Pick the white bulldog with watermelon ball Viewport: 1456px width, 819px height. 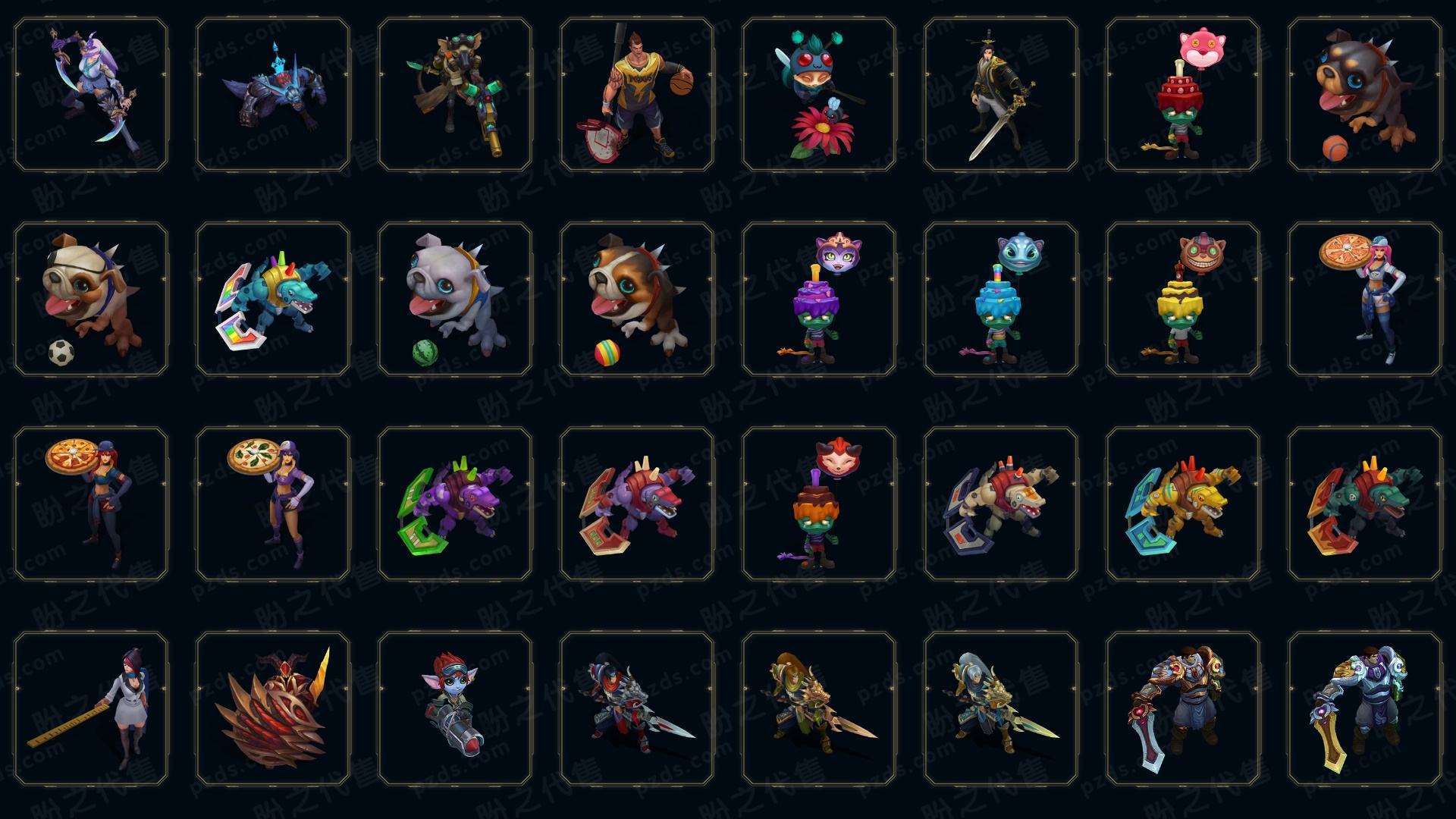[x=454, y=299]
